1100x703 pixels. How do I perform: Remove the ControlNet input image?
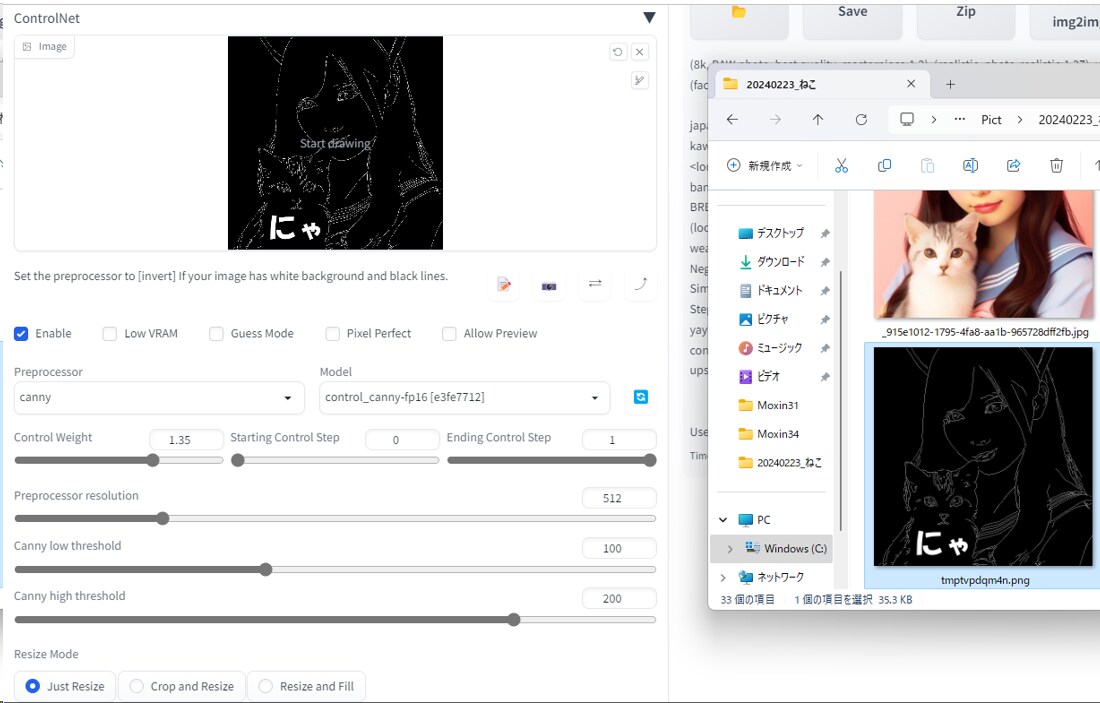click(x=640, y=52)
